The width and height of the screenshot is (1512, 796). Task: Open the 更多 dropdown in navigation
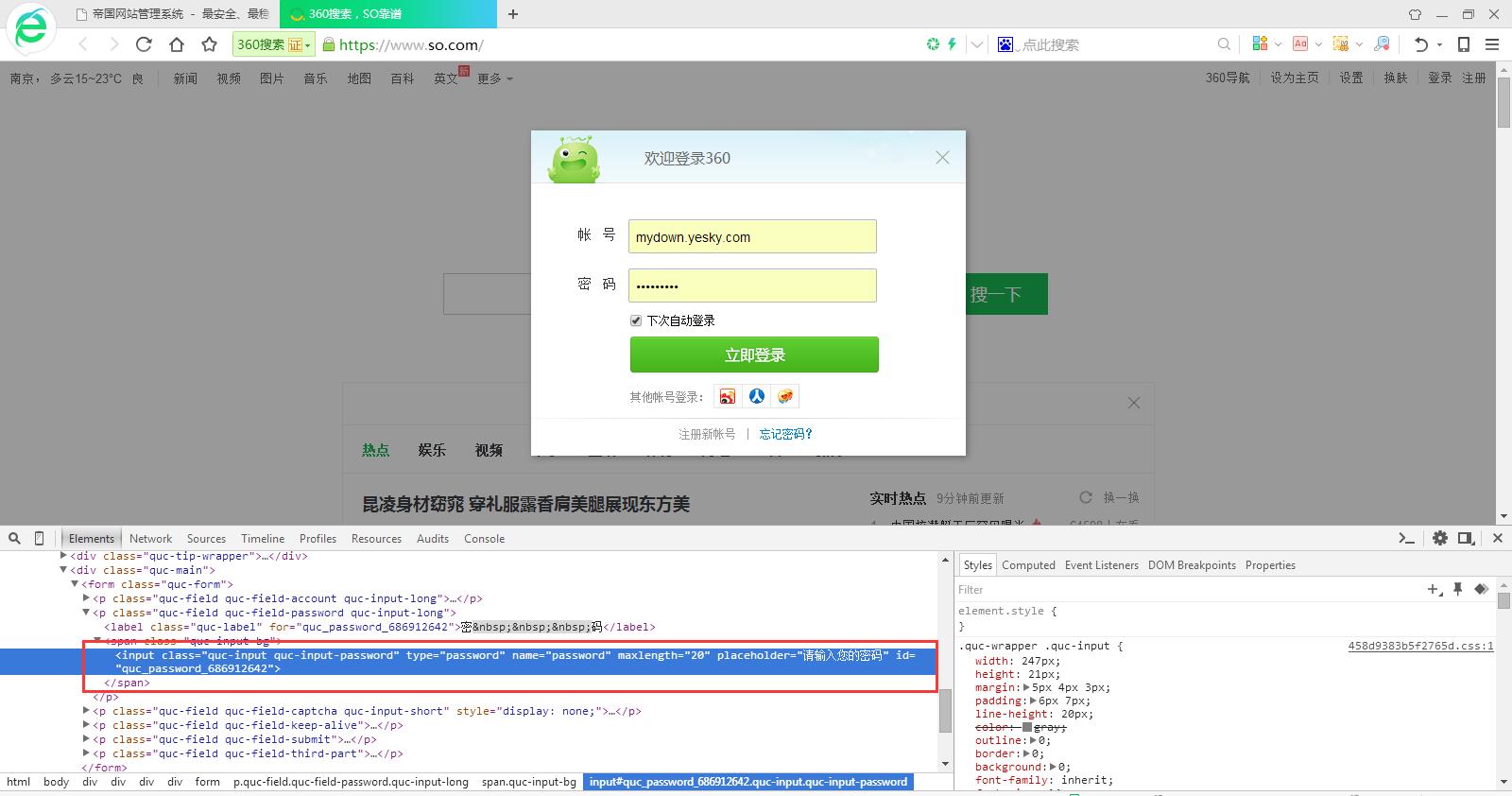point(494,78)
